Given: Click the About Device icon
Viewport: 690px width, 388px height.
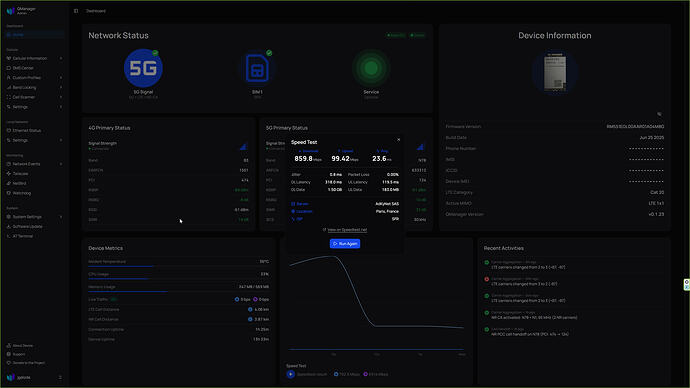Looking at the screenshot, I should pyautogui.click(x=8, y=345).
